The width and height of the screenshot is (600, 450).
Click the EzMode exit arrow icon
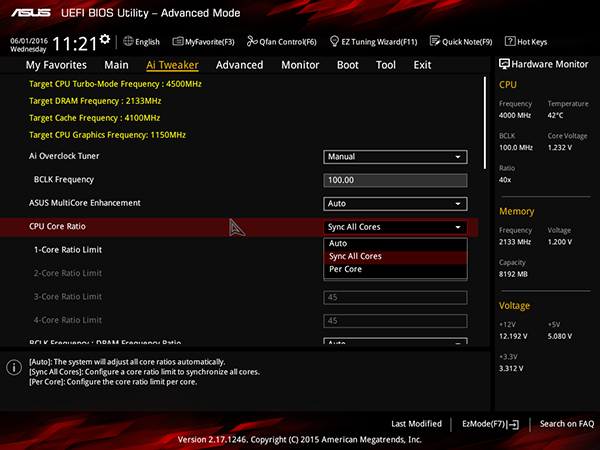pyautogui.click(x=514, y=424)
